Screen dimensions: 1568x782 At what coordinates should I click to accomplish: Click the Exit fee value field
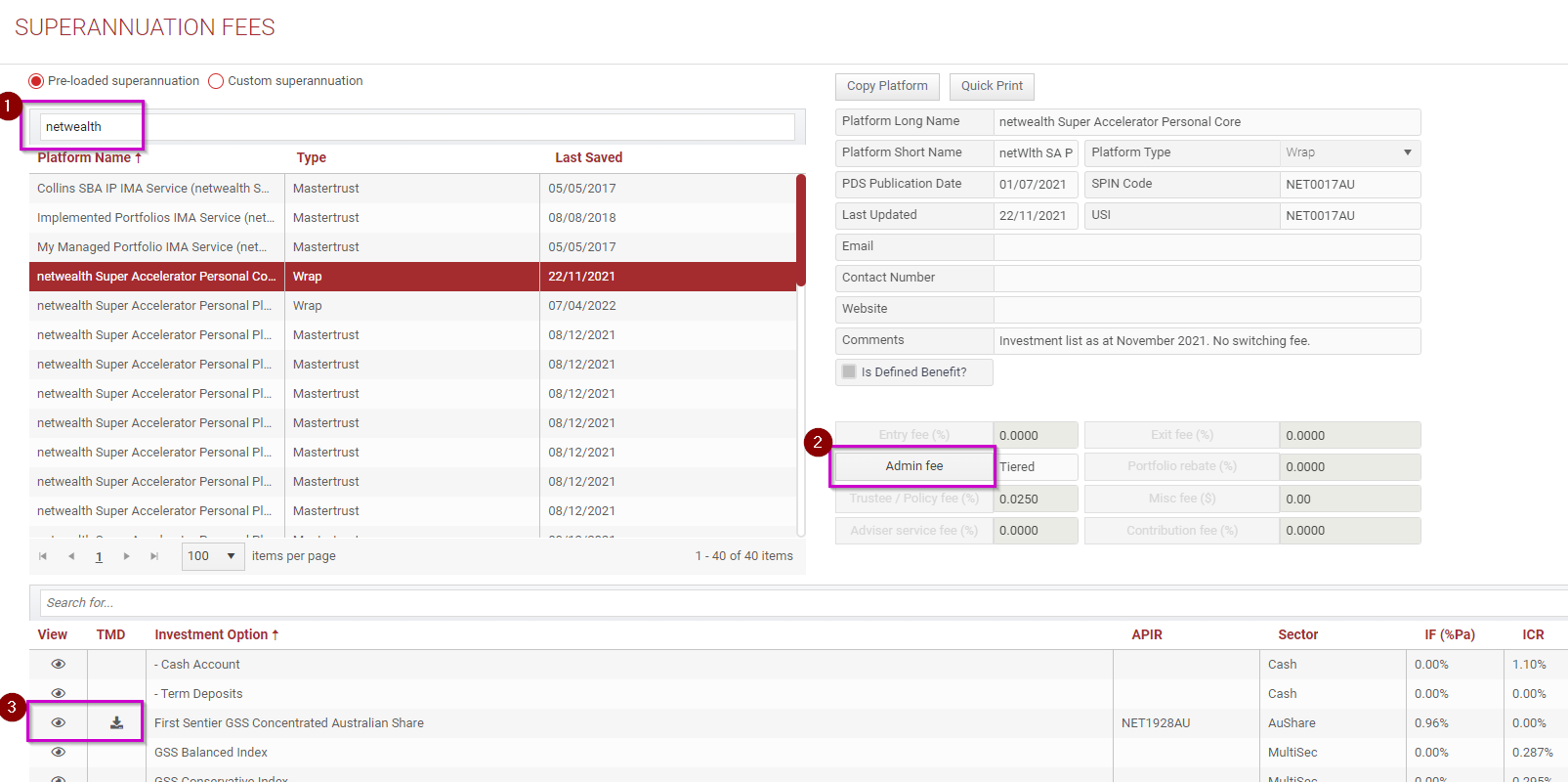coord(1350,436)
